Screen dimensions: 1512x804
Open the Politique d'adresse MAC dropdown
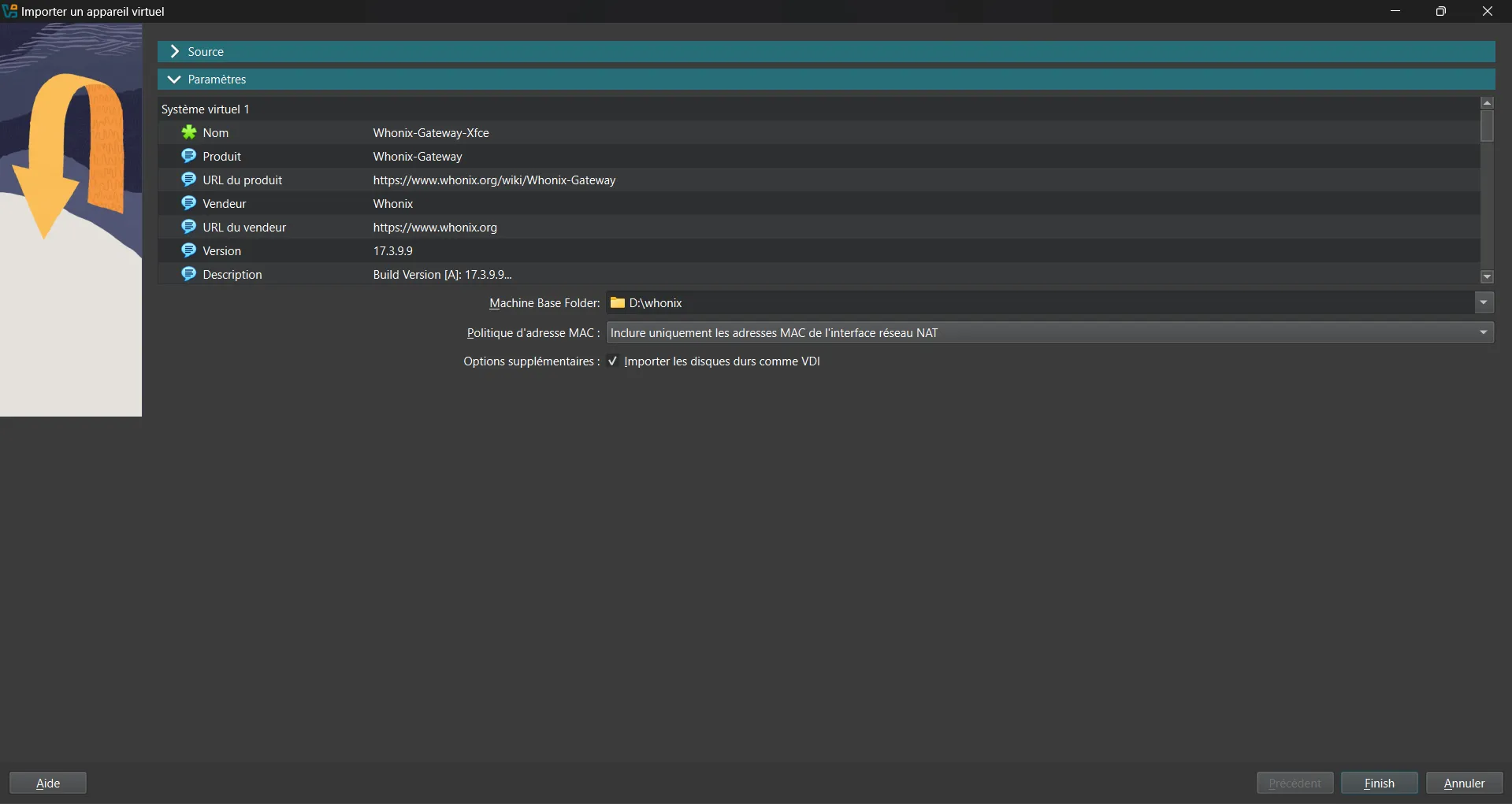point(1484,333)
